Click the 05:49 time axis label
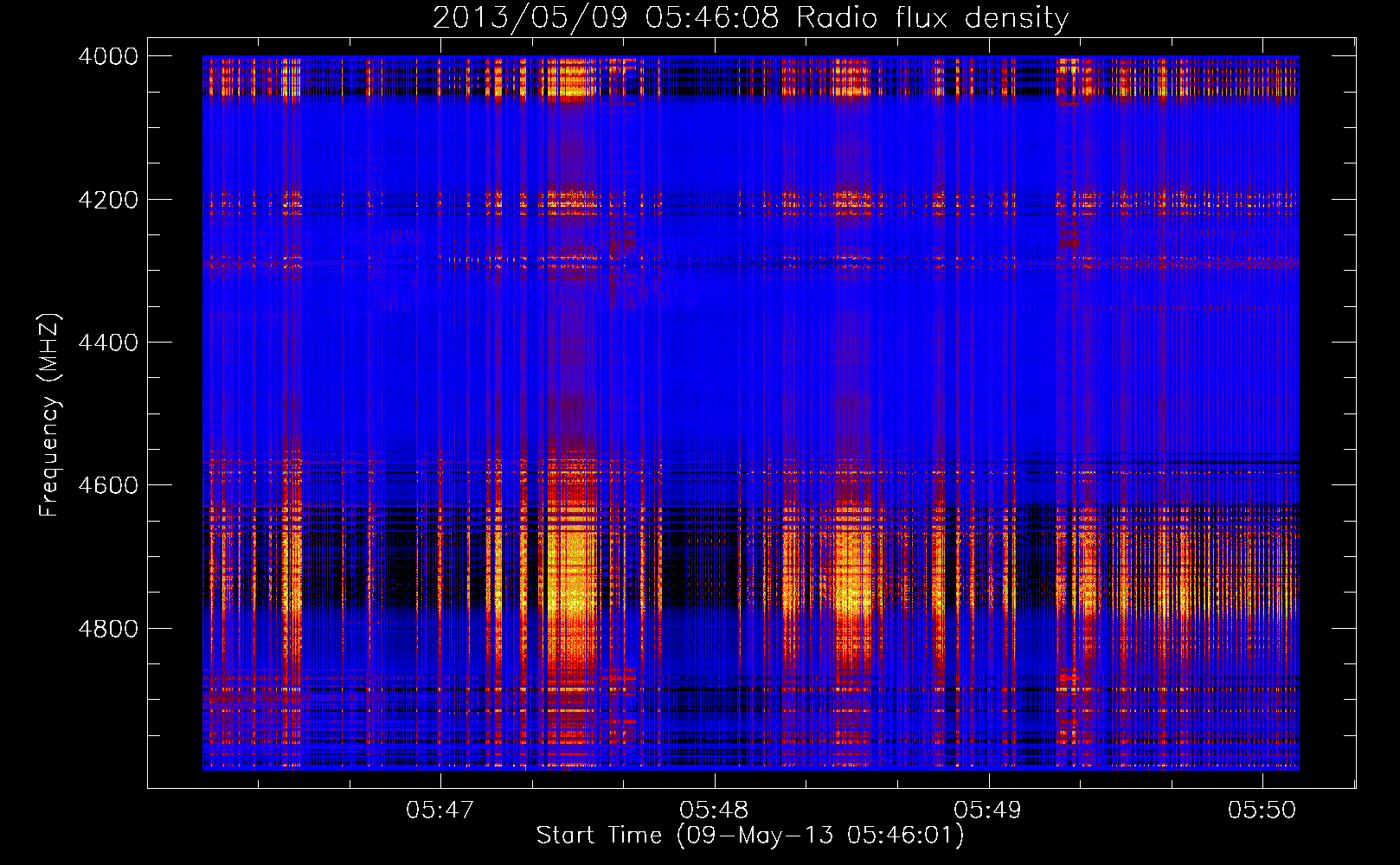Image resolution: width=1400 pixels, height=865 pixels. click(x=987, y=810)
